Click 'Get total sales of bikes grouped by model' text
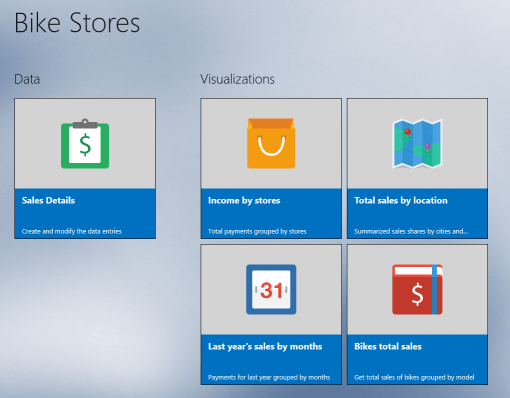510x398 pixels. click(x=414, y=377)
